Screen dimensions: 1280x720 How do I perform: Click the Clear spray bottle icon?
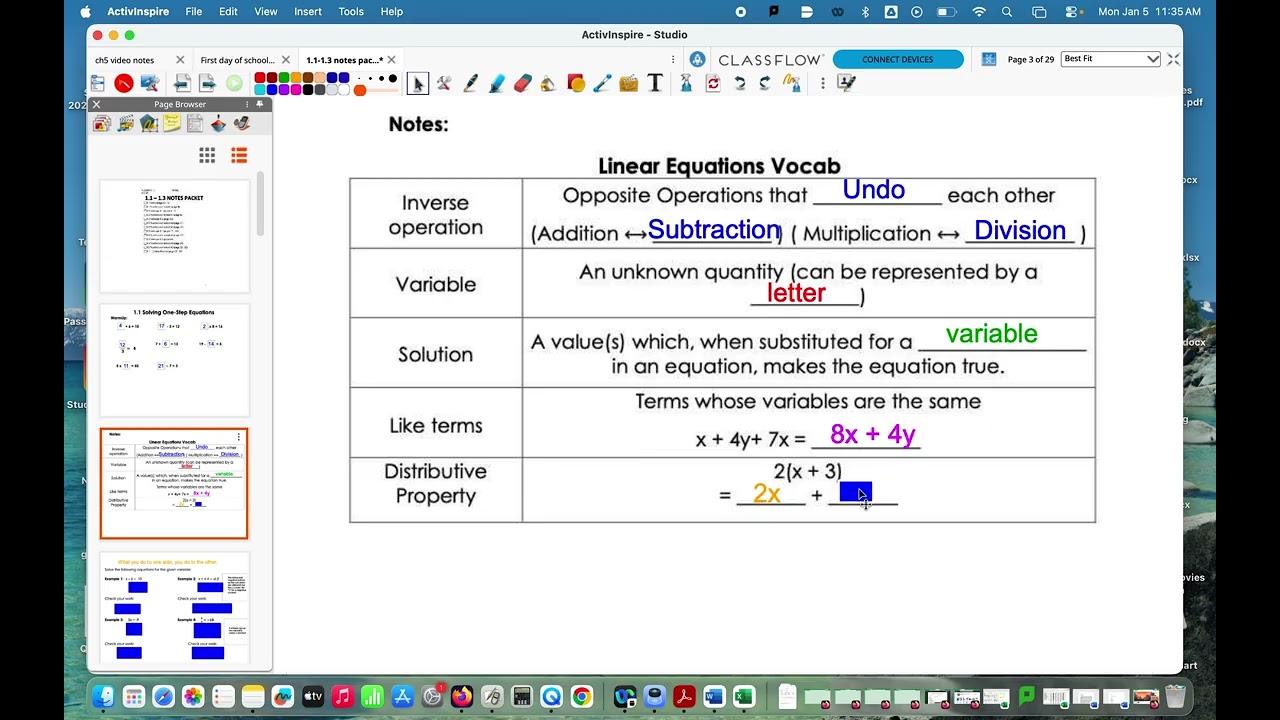tap(686, 83)
